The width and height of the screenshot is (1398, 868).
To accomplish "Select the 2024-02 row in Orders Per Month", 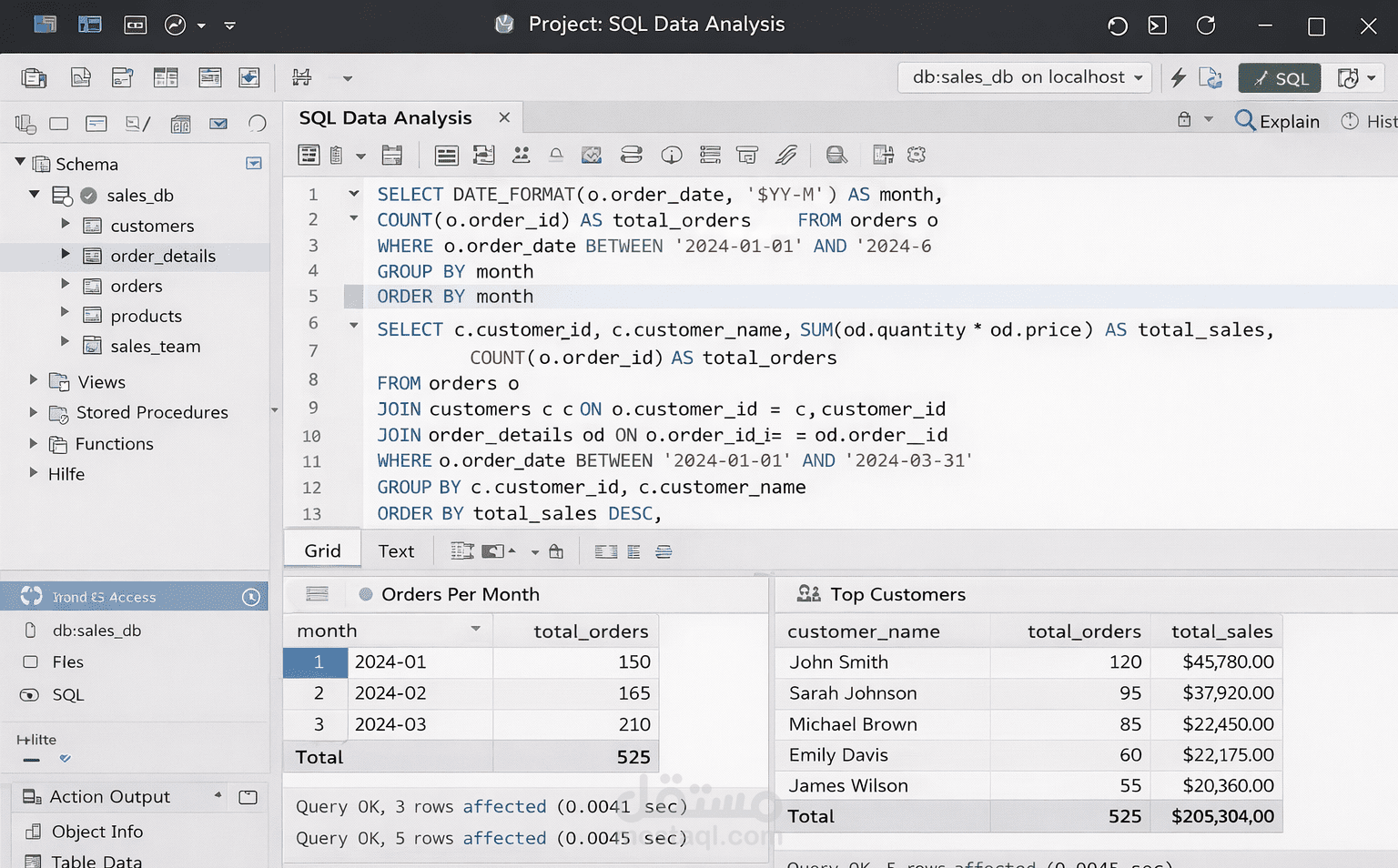I will pos(391,693).
